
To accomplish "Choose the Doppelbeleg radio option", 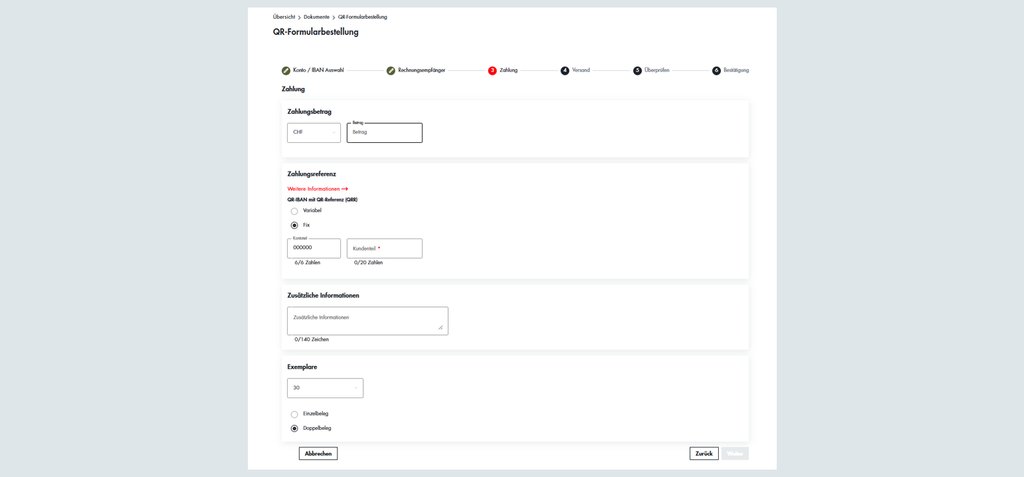I will [295, 429].
